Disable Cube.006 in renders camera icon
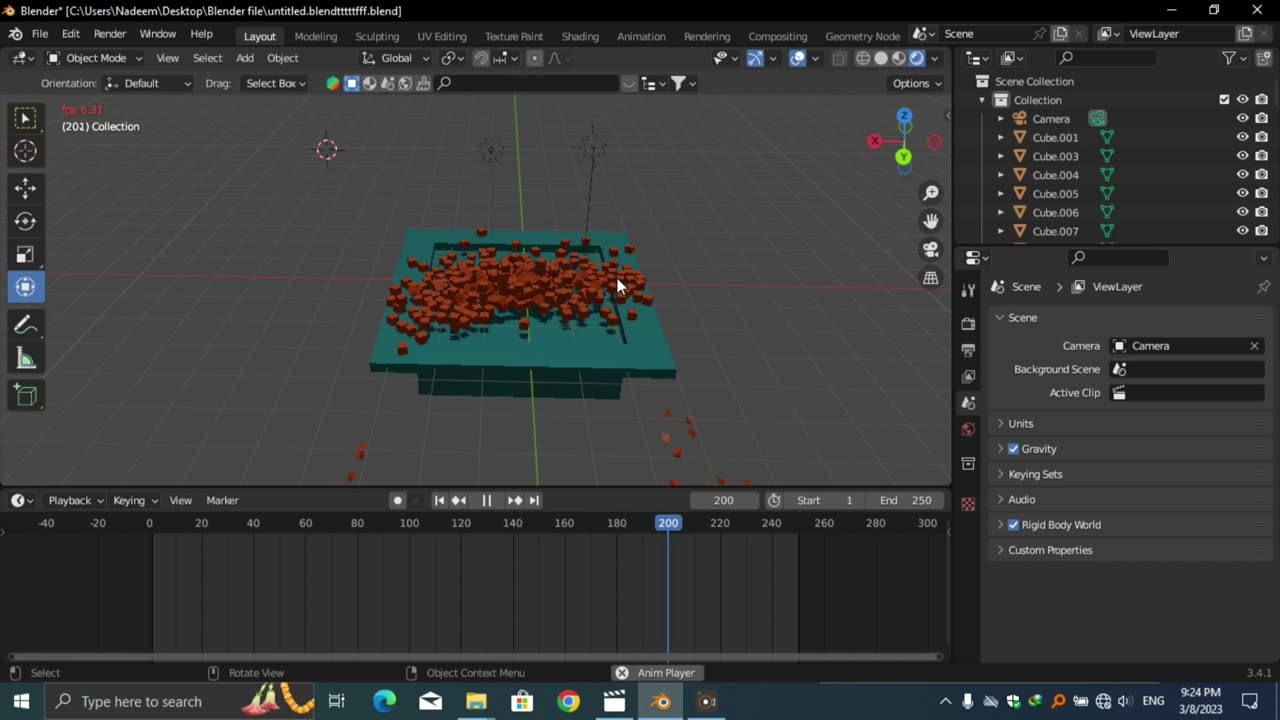Viewport: 1280px width, 720px height. pyautogui.click(x=1262, y=212)
